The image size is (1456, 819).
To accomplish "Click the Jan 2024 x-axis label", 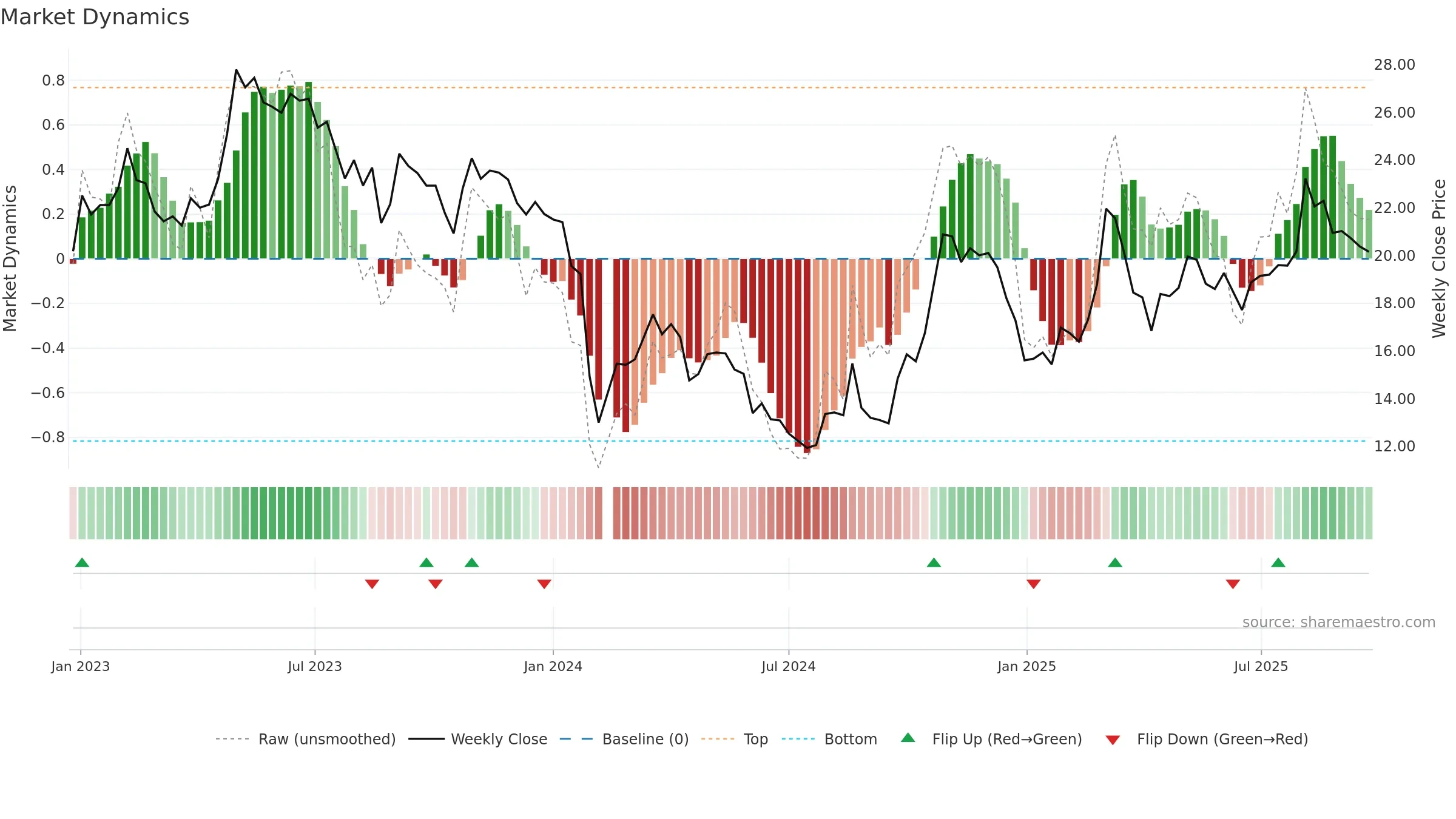I will click(x=553, y=666).
